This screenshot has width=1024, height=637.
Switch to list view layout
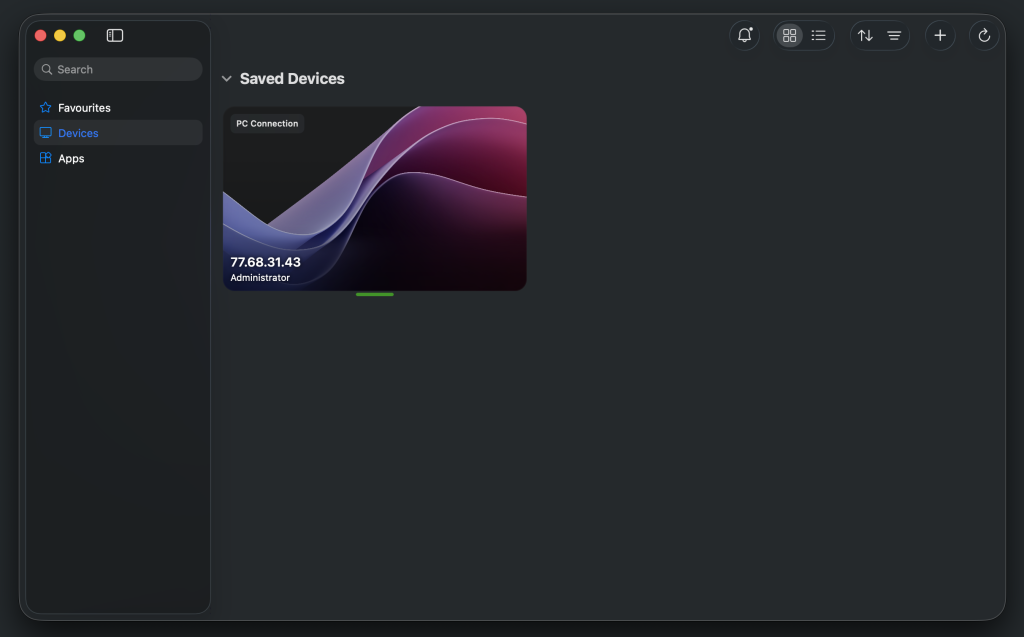pyautogui.click(x=818, y=35)
